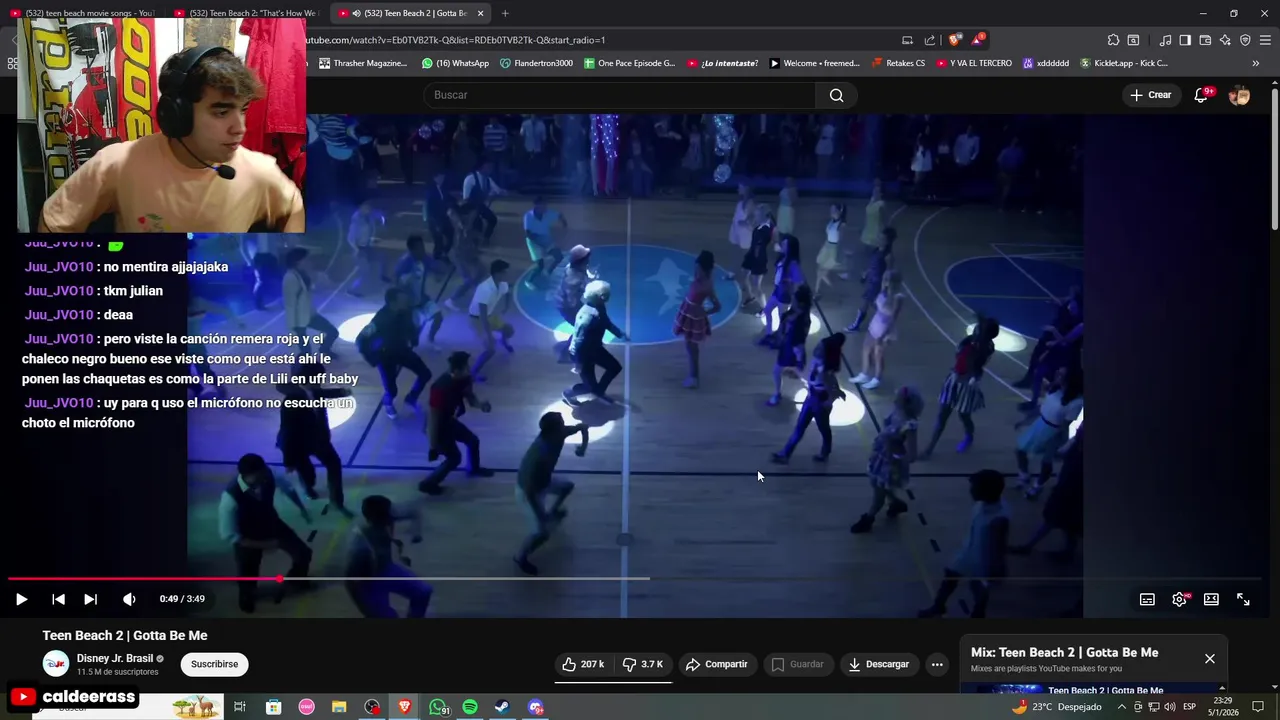The height and width of the screenshot is (720, 1280).
Task: Play the paused YouTube video
Action: pos(21,599)
